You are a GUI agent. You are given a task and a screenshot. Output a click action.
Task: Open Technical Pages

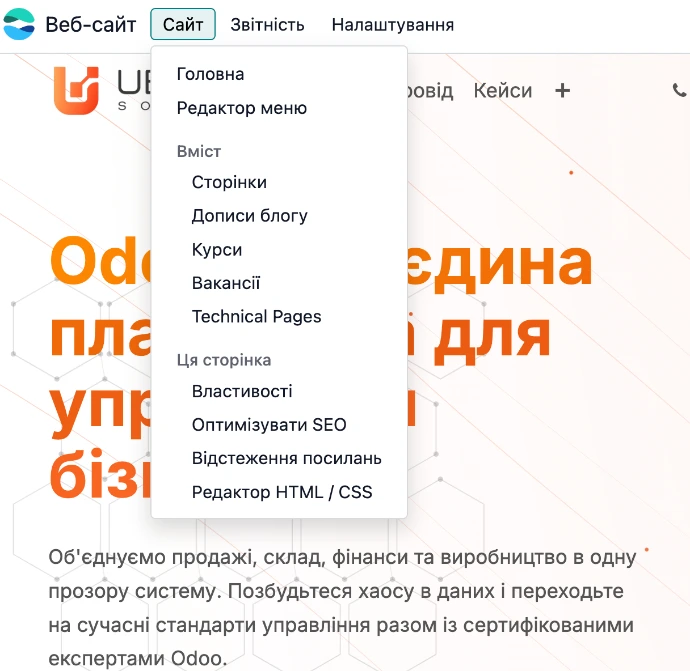[279, 316]
